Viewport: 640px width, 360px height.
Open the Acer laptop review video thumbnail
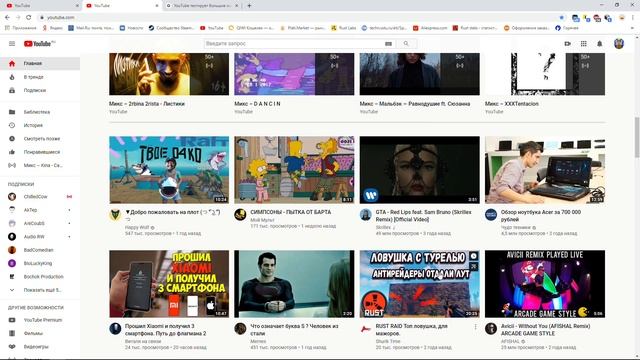(x=545, y=170)
